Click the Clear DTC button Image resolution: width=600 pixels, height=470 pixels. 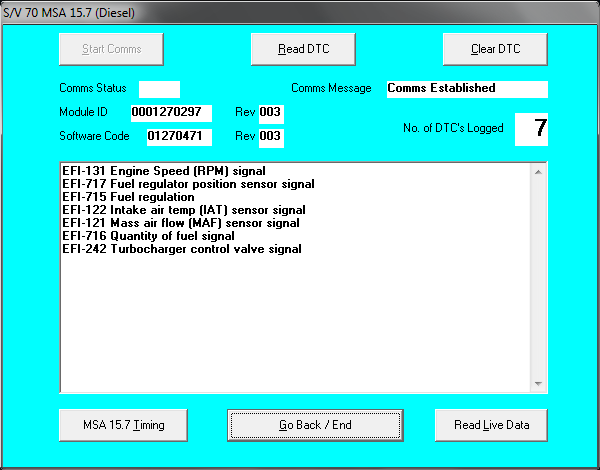(496, 49)
